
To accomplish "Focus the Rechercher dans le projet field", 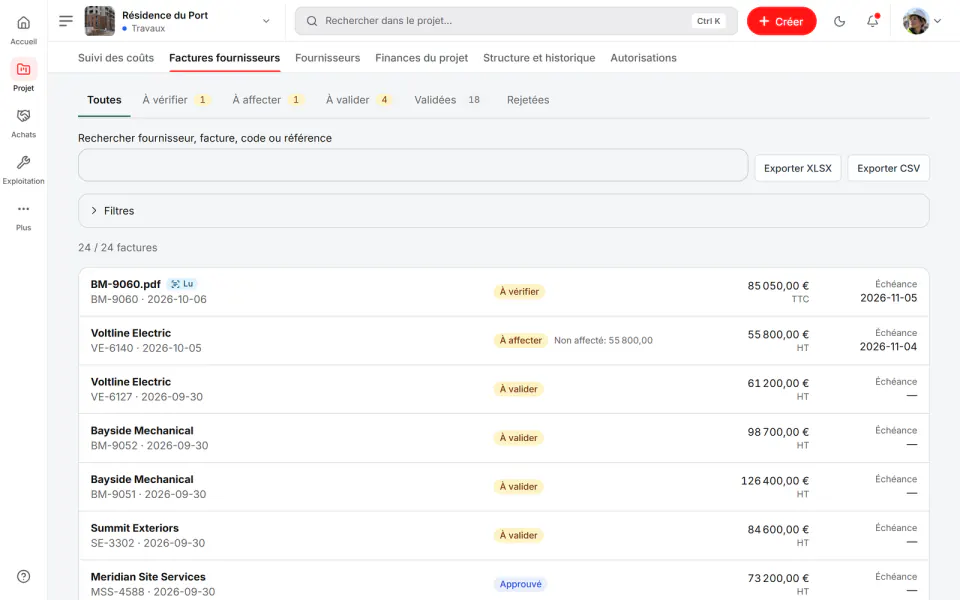I will coord(516,21).
